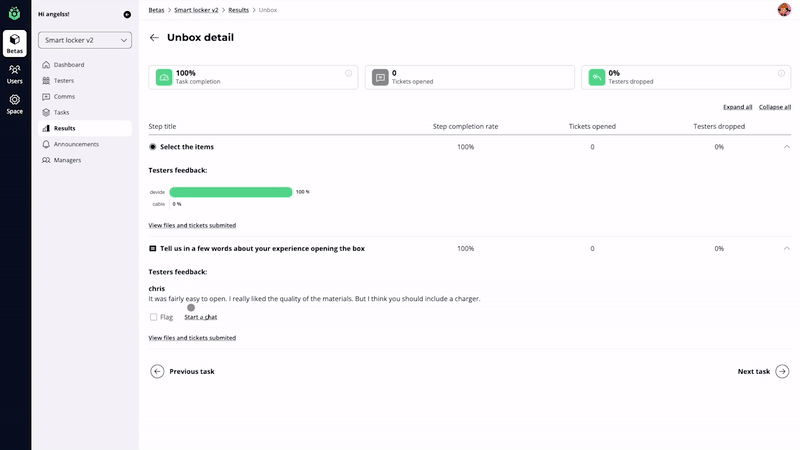Click the back arrow beside Unbox detail
Image resolution: width=800 pixels, height=450 pixels.
[x=154, y=38]
